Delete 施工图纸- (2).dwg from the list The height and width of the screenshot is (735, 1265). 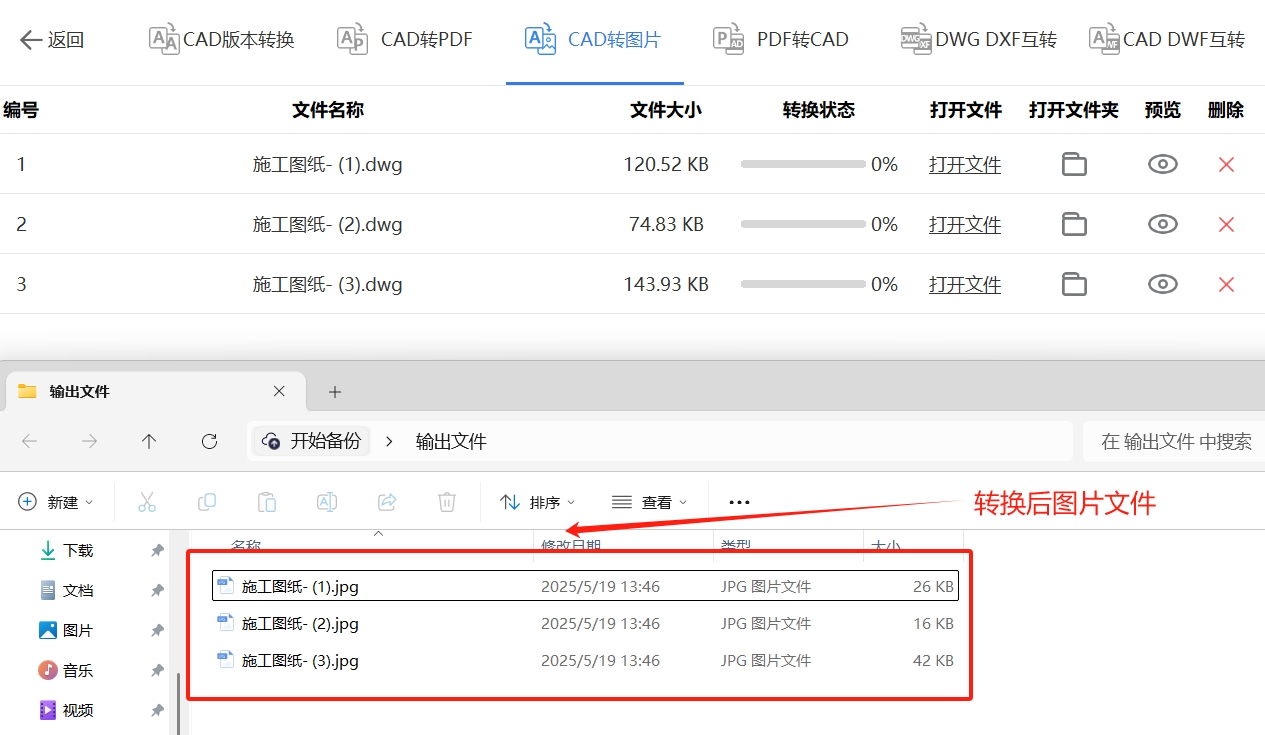pyautogui.click(x=1226, y=225)
